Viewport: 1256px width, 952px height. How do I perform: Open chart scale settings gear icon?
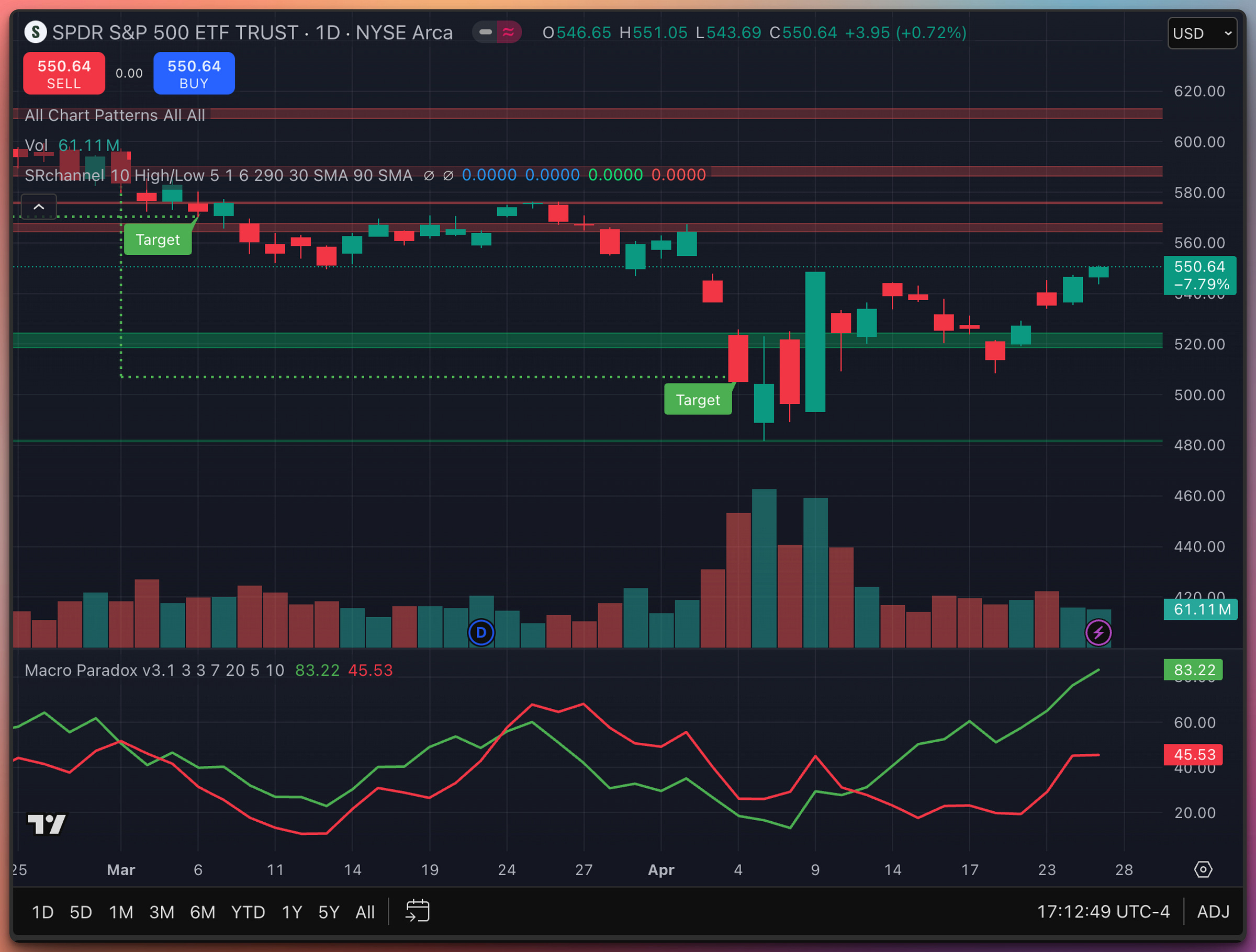[x=1203, y=869]
